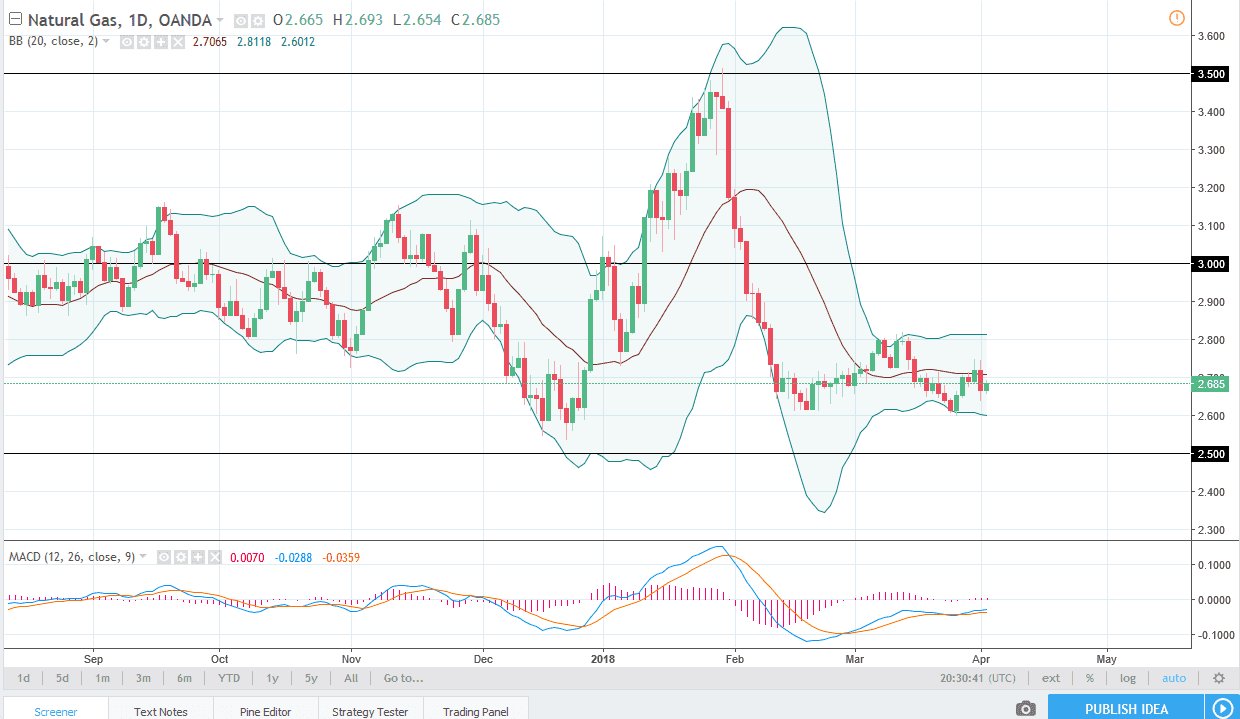Toggle log scale
Screen dimensions: 1240x719
[x=1128, y=678]
